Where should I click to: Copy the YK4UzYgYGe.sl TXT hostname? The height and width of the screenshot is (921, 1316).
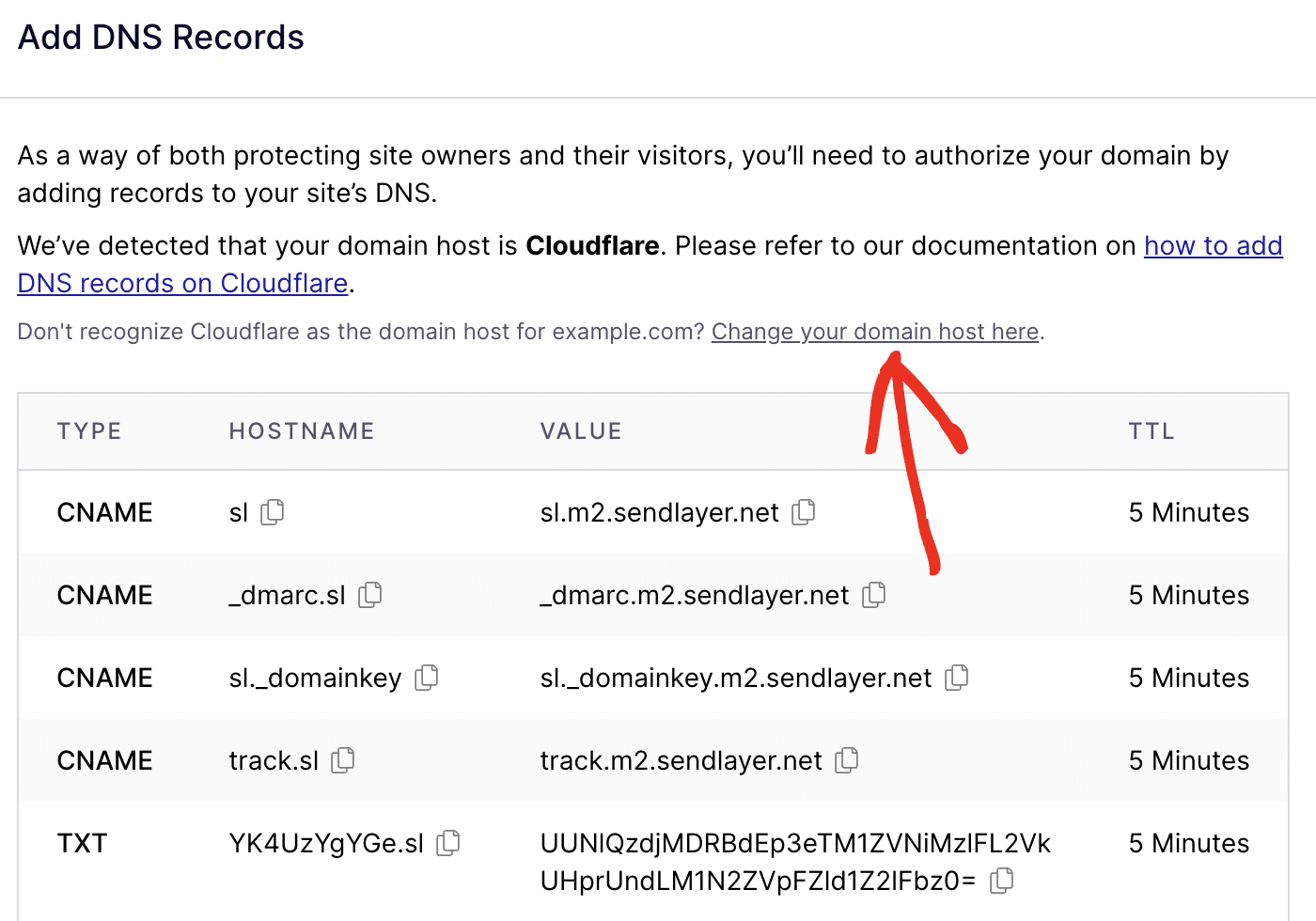coord(447,843)
